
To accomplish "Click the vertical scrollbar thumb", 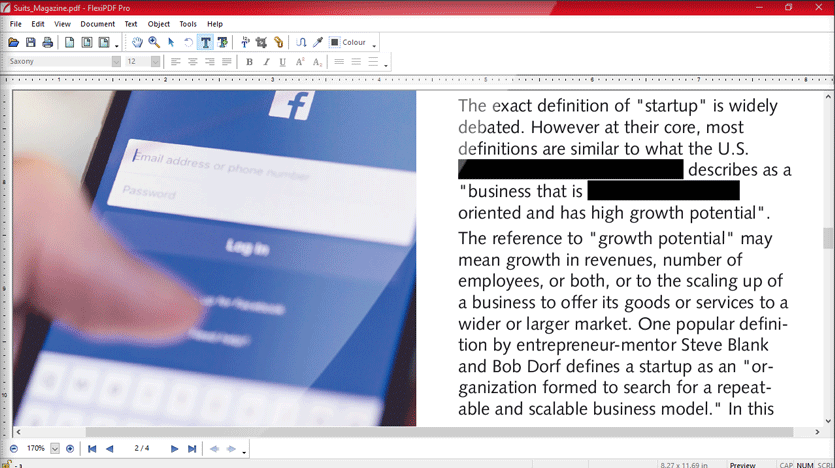I will coord(828,238).
